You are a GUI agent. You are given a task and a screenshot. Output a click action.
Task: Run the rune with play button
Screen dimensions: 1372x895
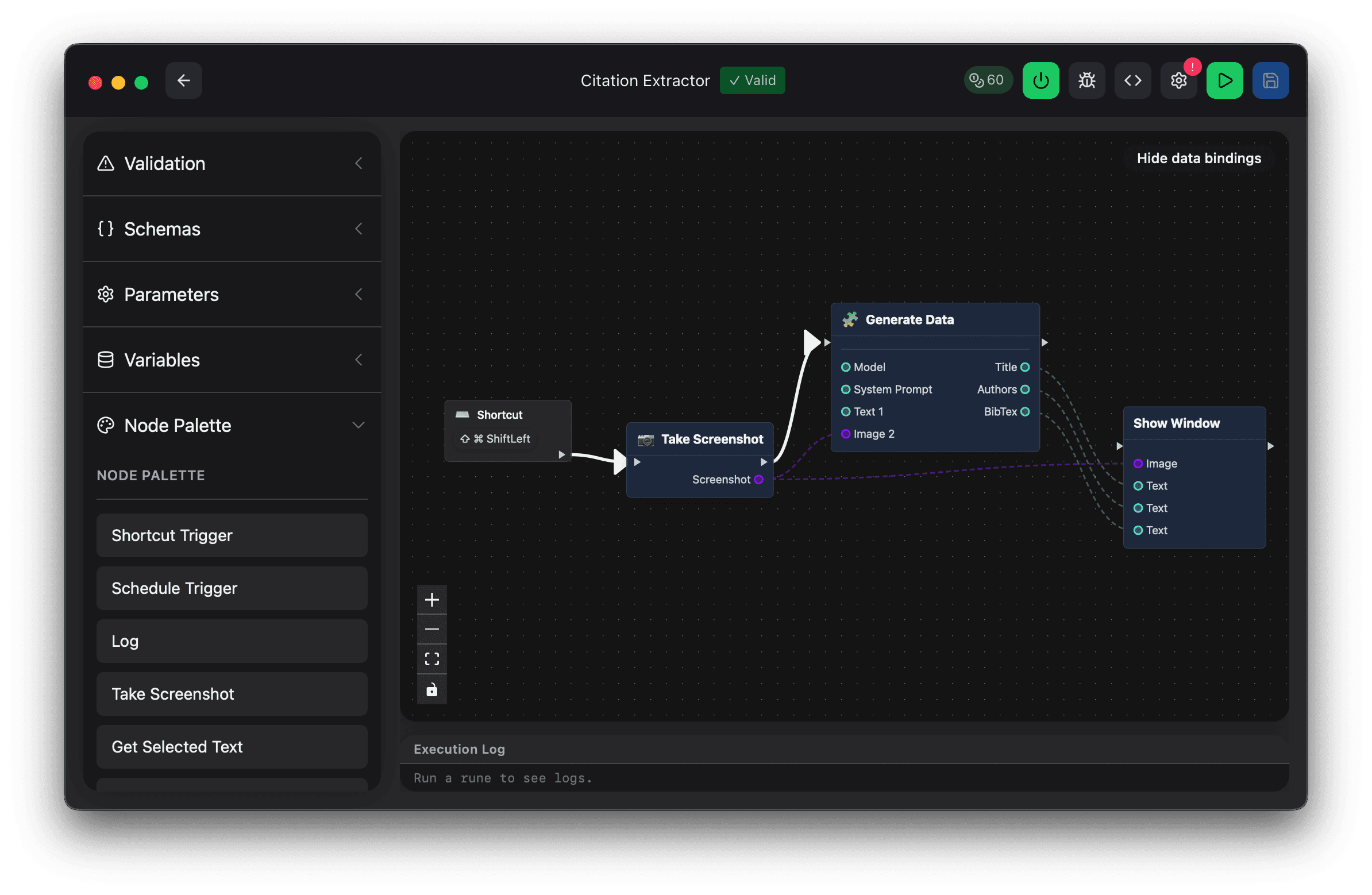tap(1224, 80)
